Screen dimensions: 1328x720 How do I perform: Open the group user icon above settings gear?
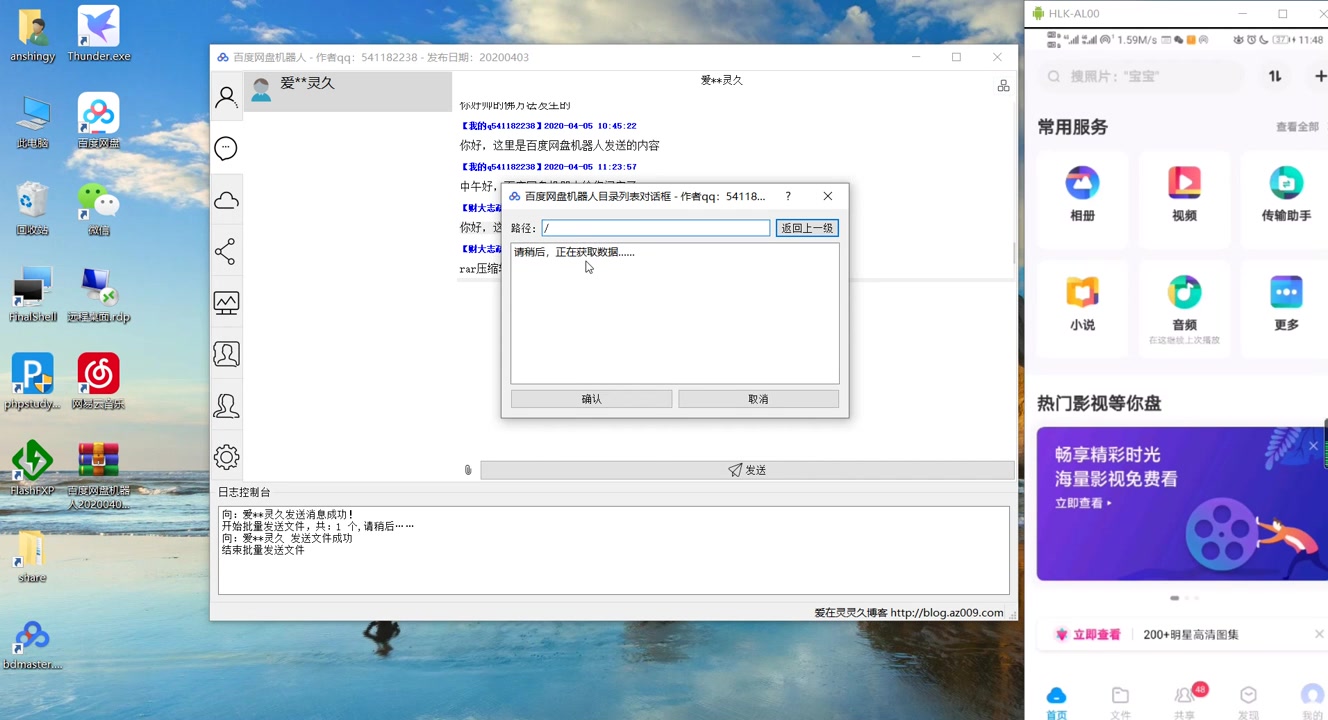226,405
